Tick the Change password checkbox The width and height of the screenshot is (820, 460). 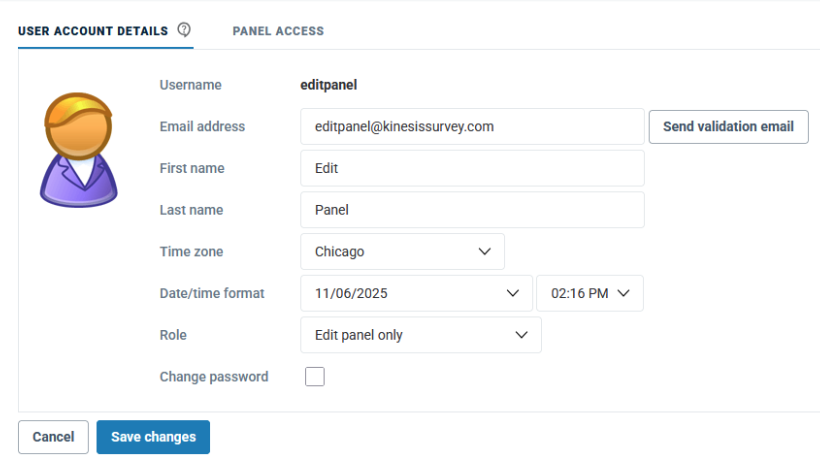pyautogui.click(x=315, y=376)
